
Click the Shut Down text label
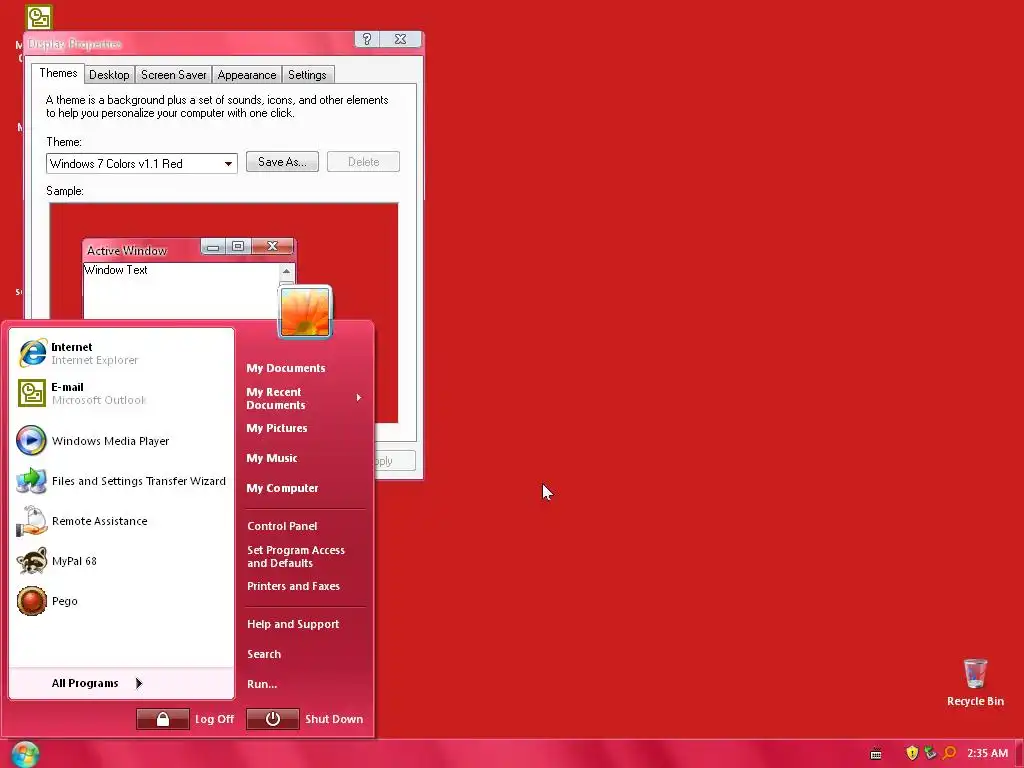[x=334, y=719]
